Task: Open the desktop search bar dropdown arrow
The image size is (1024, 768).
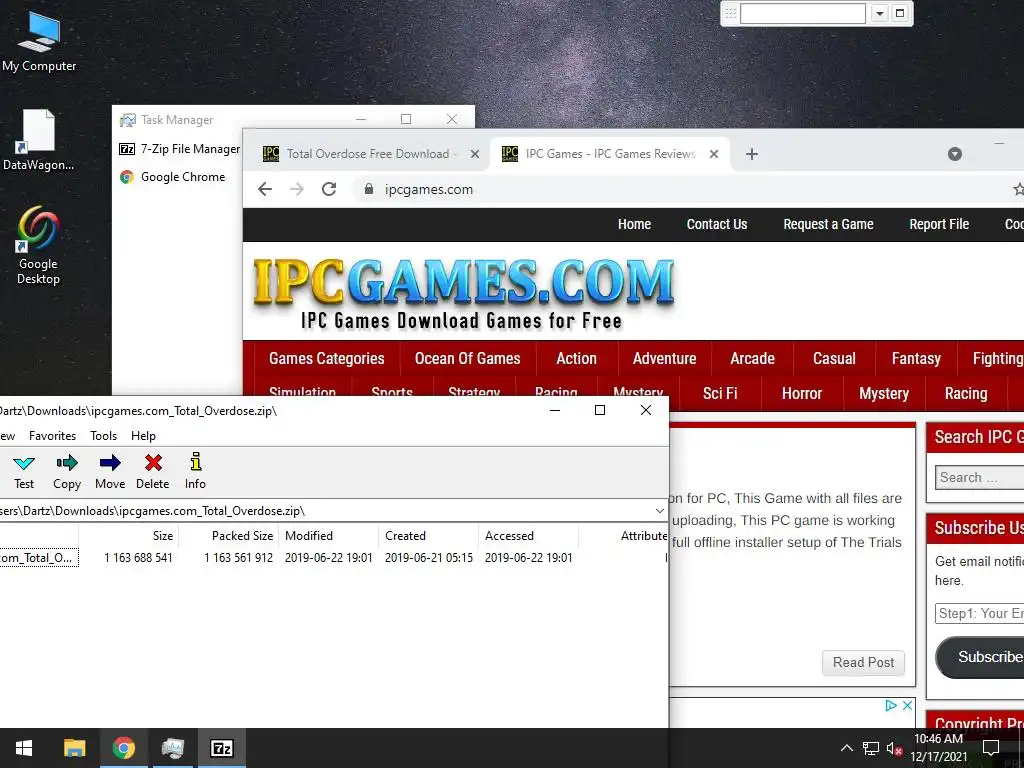Action: tap(880, 13)
